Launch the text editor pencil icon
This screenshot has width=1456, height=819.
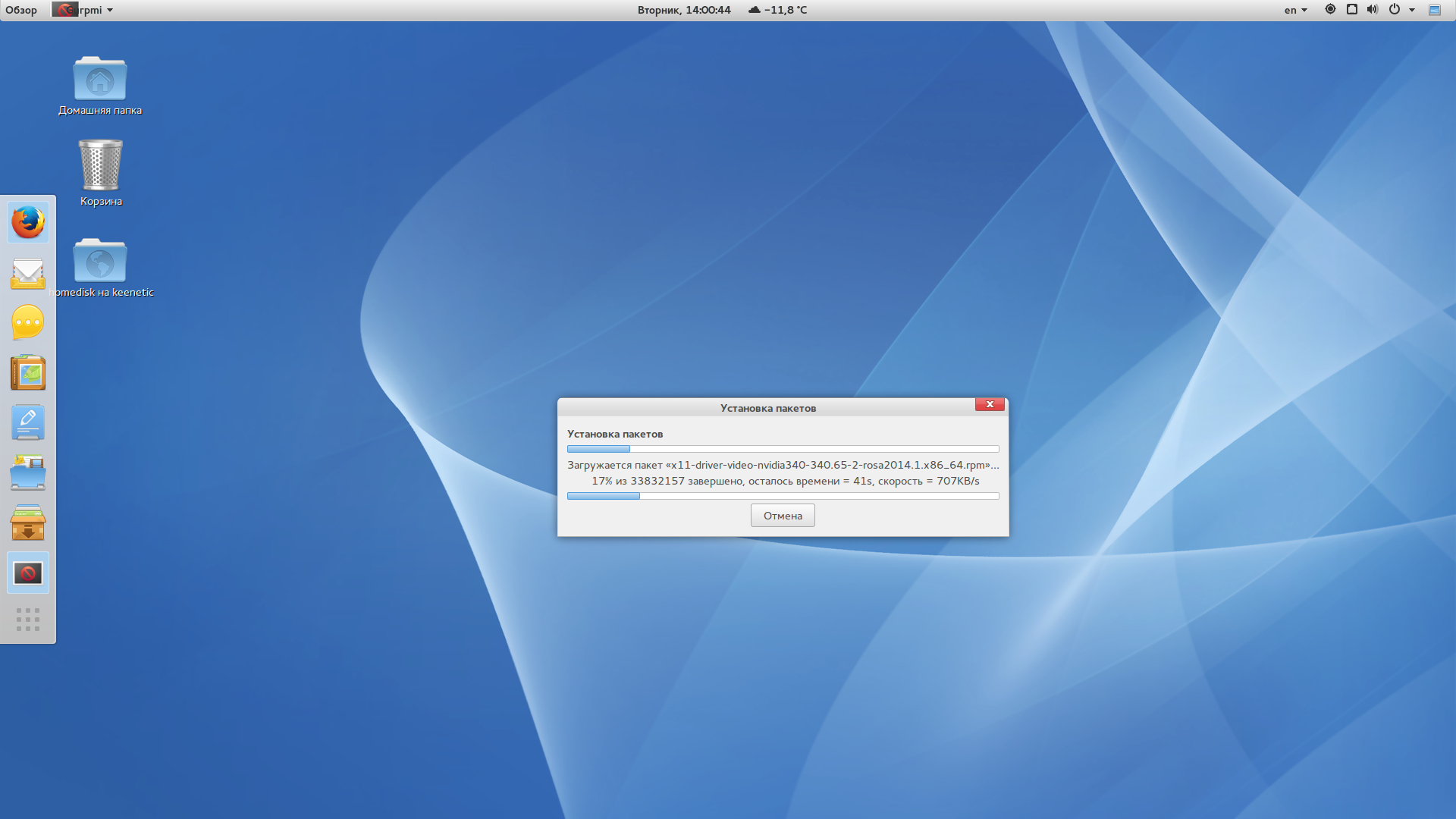pos(28,423)
